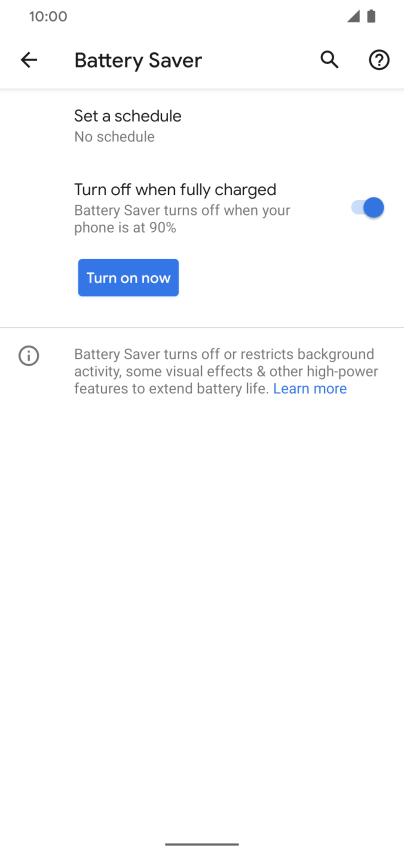Tap the 10:00 status bar clock
The height and width of the screenshot is (852, 404).
[48, 16]
